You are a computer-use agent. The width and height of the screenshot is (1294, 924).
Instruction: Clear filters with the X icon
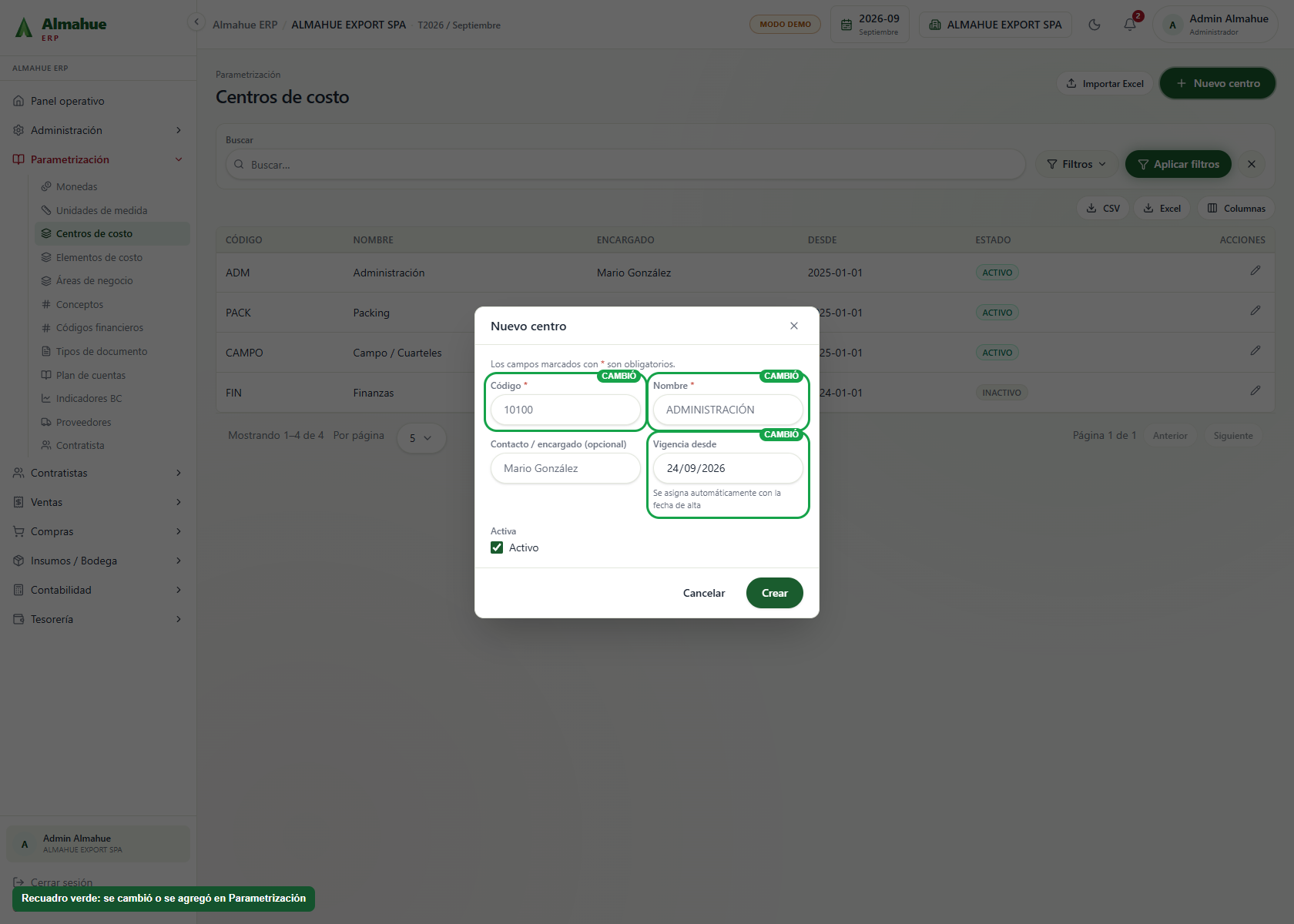pyautogui.click(x=1252, y=164)
